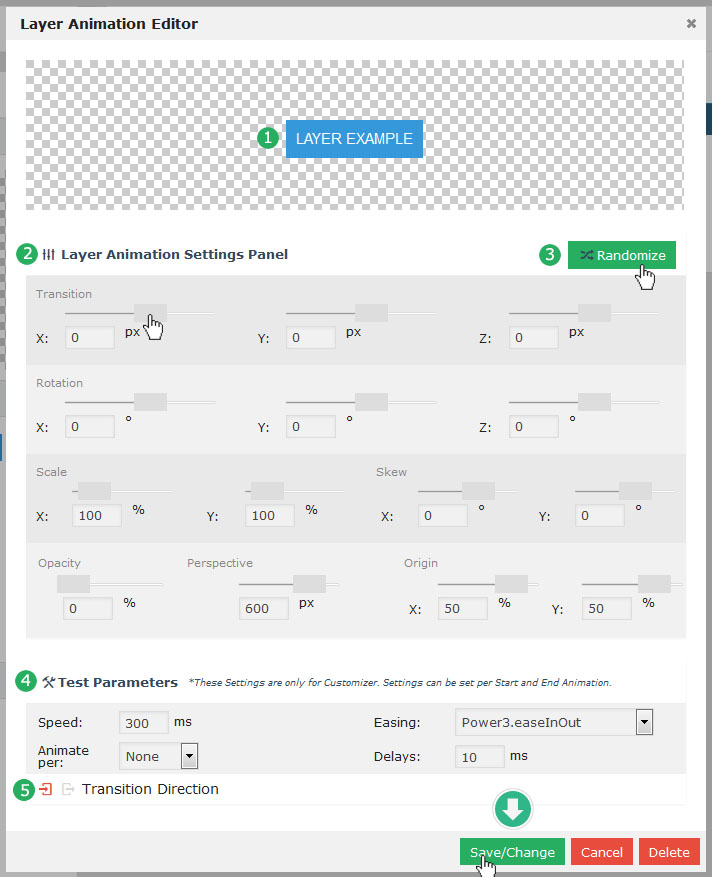Image resolution: width=712 pixels, height=877 pixels.
Task: Click the Delays input field
Action: click(x=479, y=757)
